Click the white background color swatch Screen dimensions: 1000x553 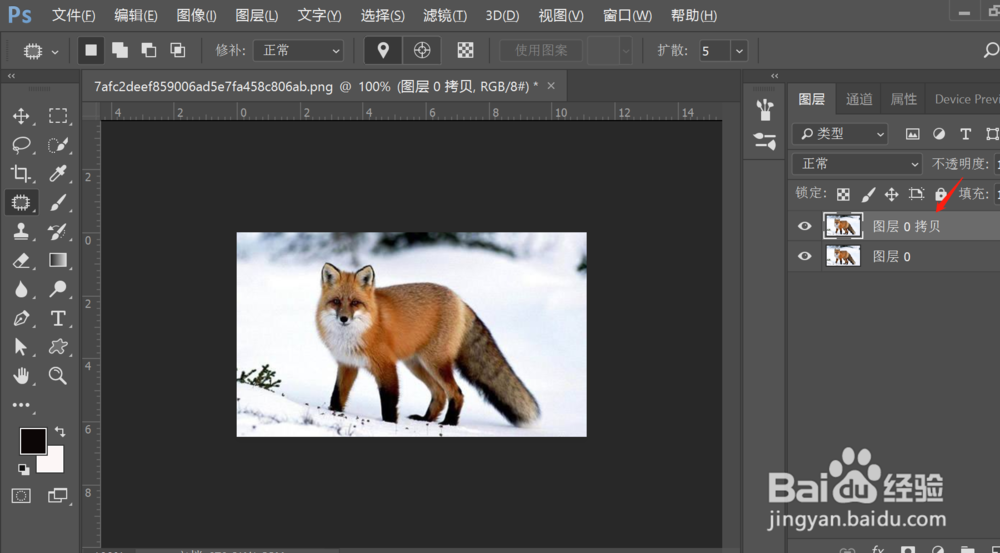pos(52,461)
